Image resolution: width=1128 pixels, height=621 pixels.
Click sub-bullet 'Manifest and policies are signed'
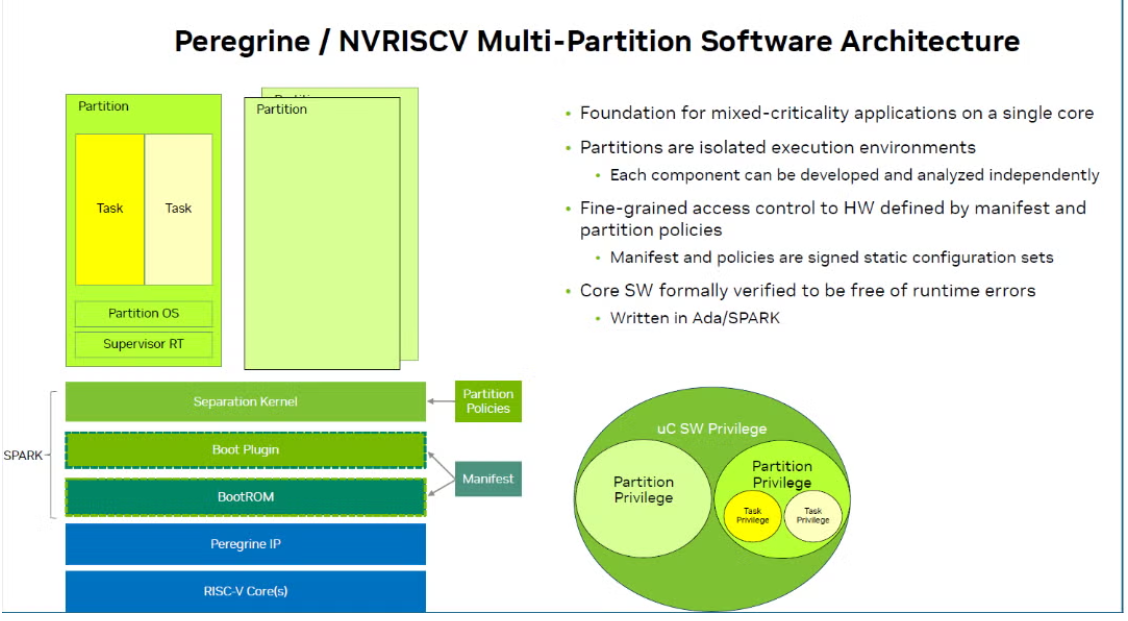[x=831, y=258]
